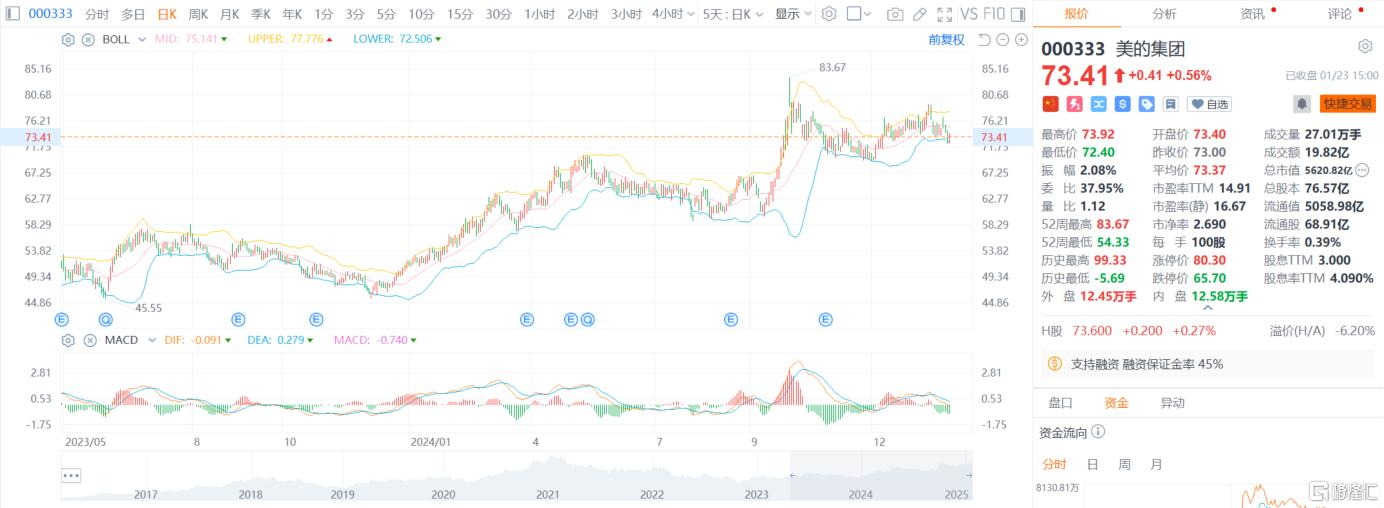Toggle 自选 favorite for this stock

(x=1209, y=103)
